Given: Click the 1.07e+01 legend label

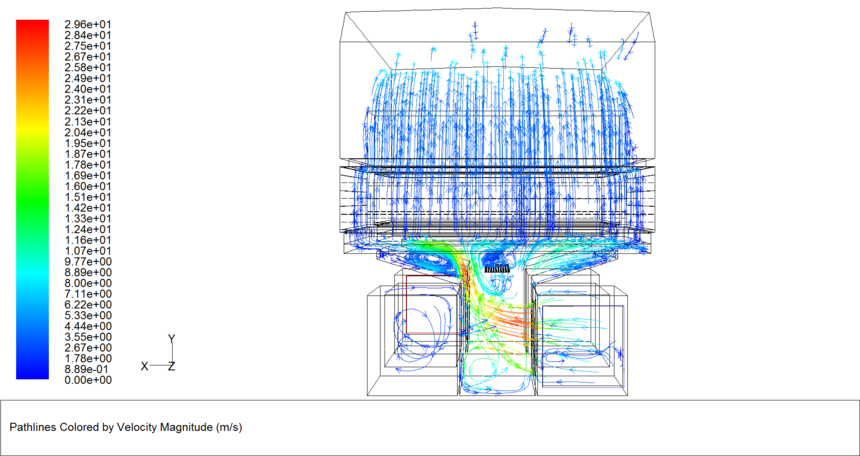Looking at the screenshot, I should [x=88, y=251].
